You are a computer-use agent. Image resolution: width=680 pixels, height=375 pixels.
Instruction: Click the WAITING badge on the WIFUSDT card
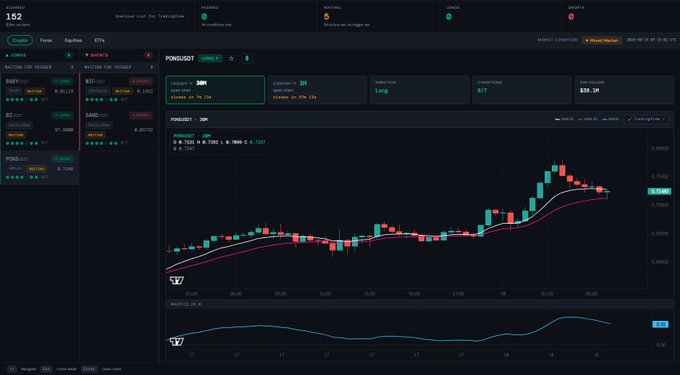[x=122, y=91]
